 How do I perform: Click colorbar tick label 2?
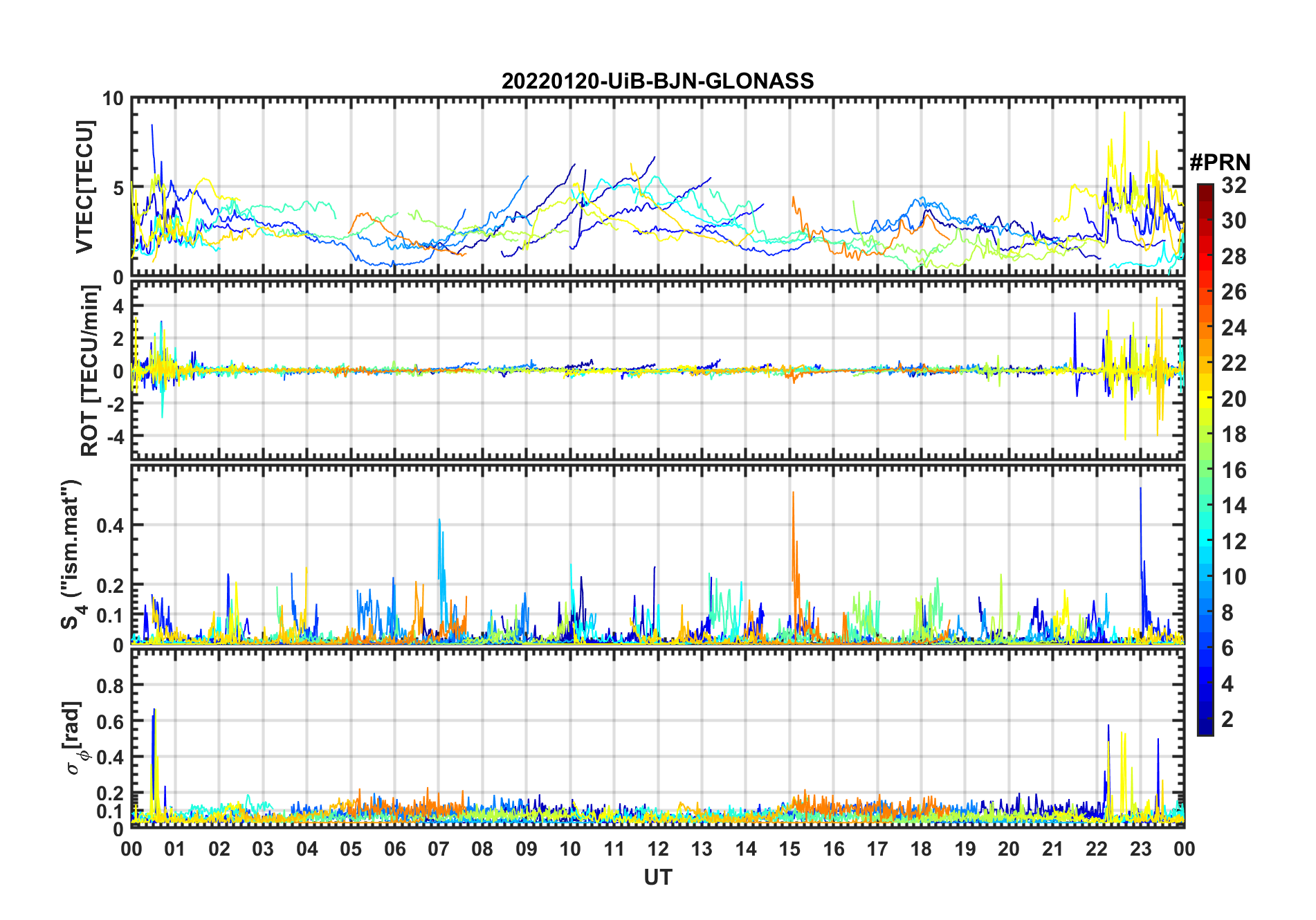pyautogui.click(x=1227, y=719)
